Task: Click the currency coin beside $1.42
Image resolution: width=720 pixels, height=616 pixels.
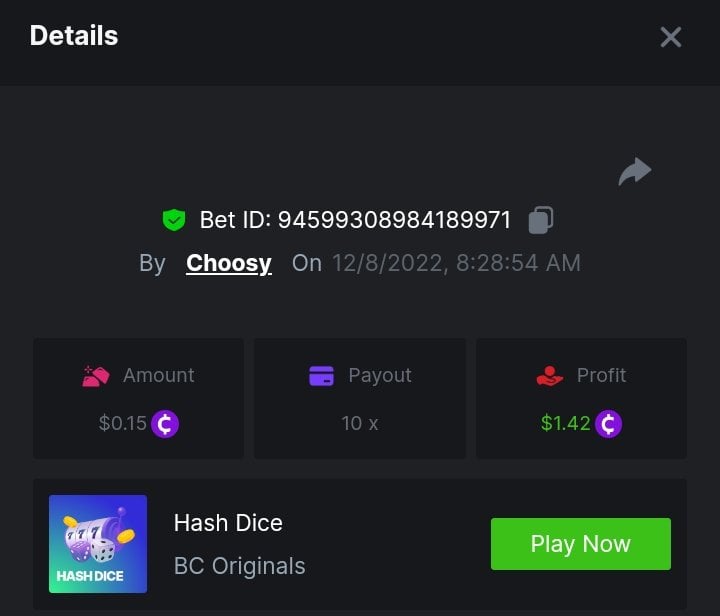Action: (x=608, y=424)
